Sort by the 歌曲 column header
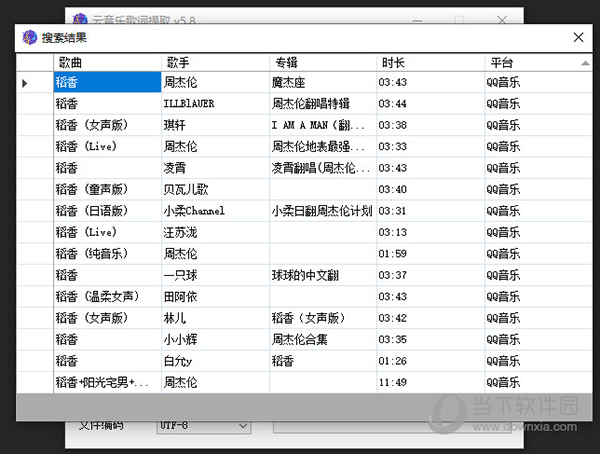600x454 pixels. pos(107,62)
